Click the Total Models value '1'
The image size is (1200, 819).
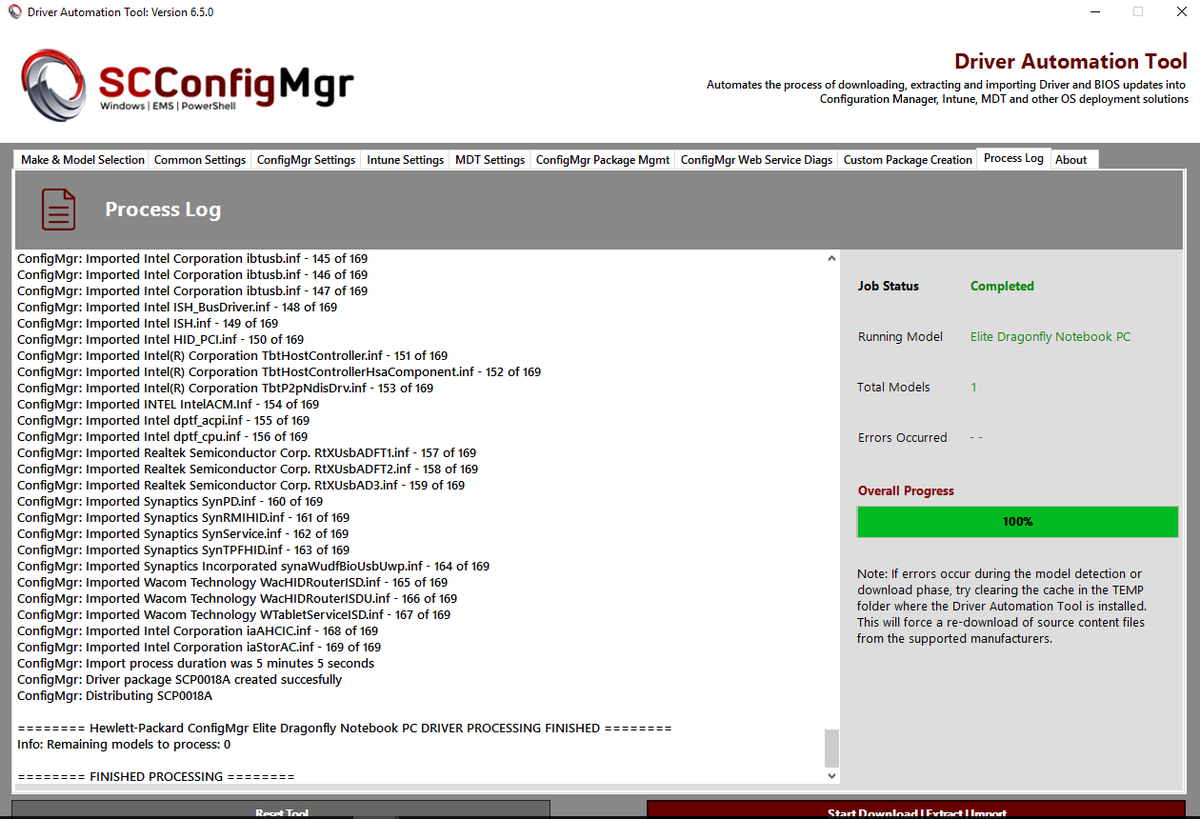pyautogui.click(x=973, y=387)
